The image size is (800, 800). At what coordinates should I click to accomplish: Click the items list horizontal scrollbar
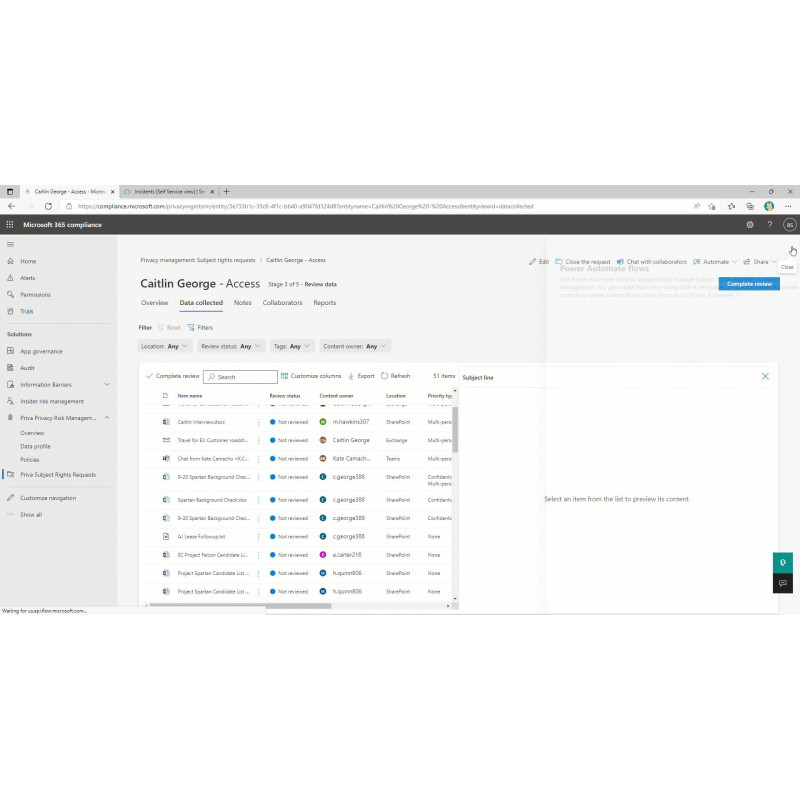[240, 606]
